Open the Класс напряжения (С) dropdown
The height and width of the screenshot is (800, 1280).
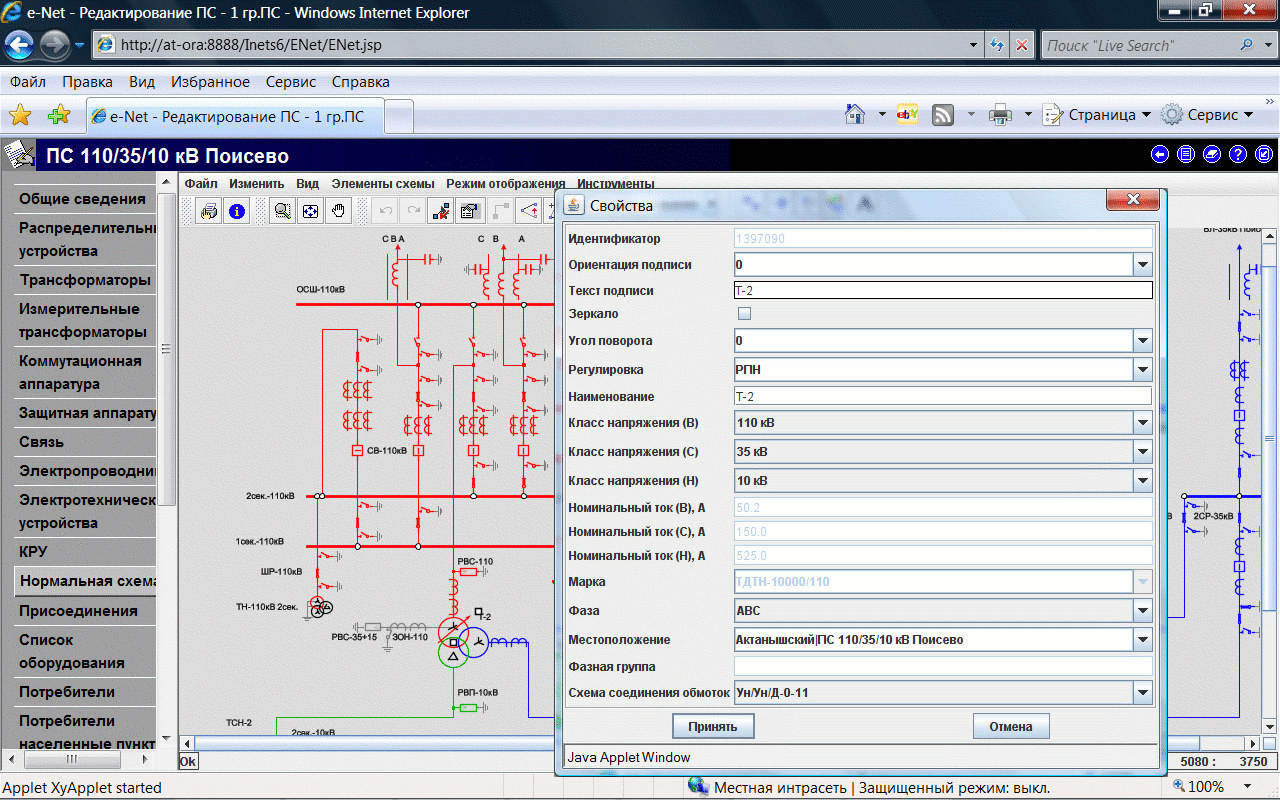[x=1143, y=452]
